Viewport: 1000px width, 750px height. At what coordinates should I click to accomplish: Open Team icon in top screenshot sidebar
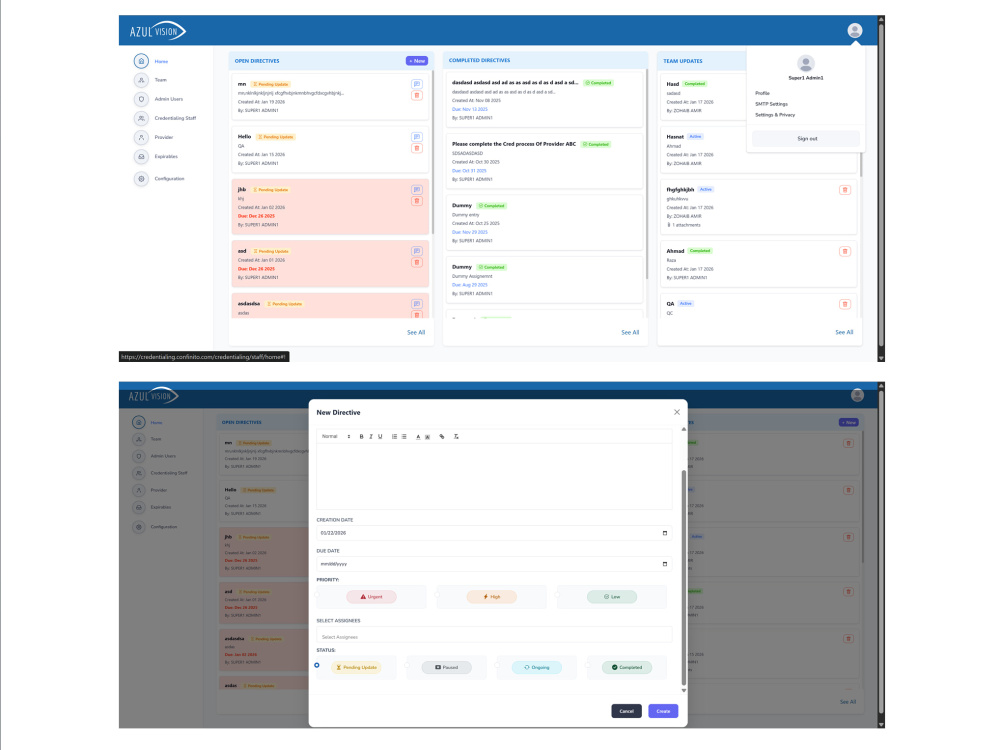click(141, 80)
